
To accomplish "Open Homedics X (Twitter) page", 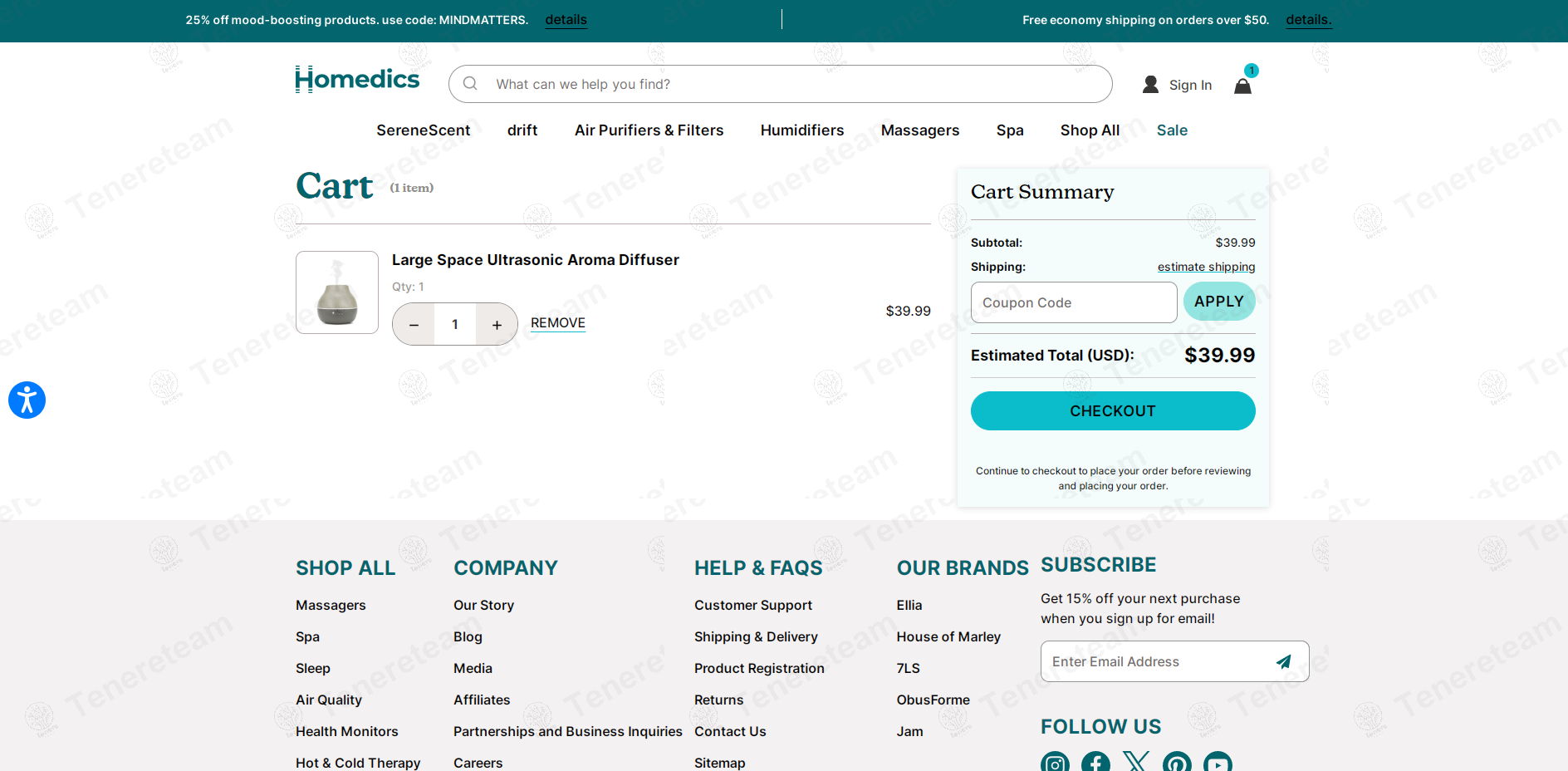I will pos(1136,763).
